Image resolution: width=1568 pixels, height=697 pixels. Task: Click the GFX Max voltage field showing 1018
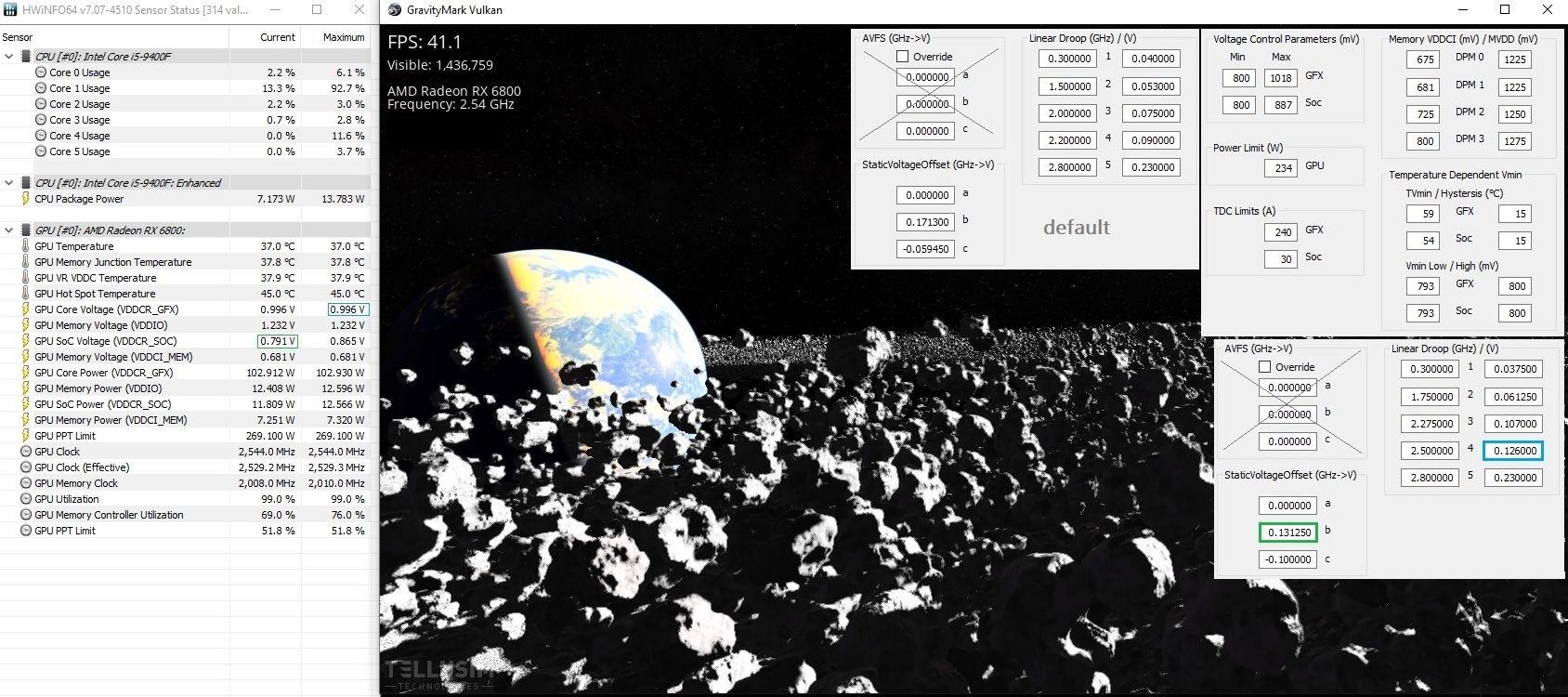pos(1281,79)
